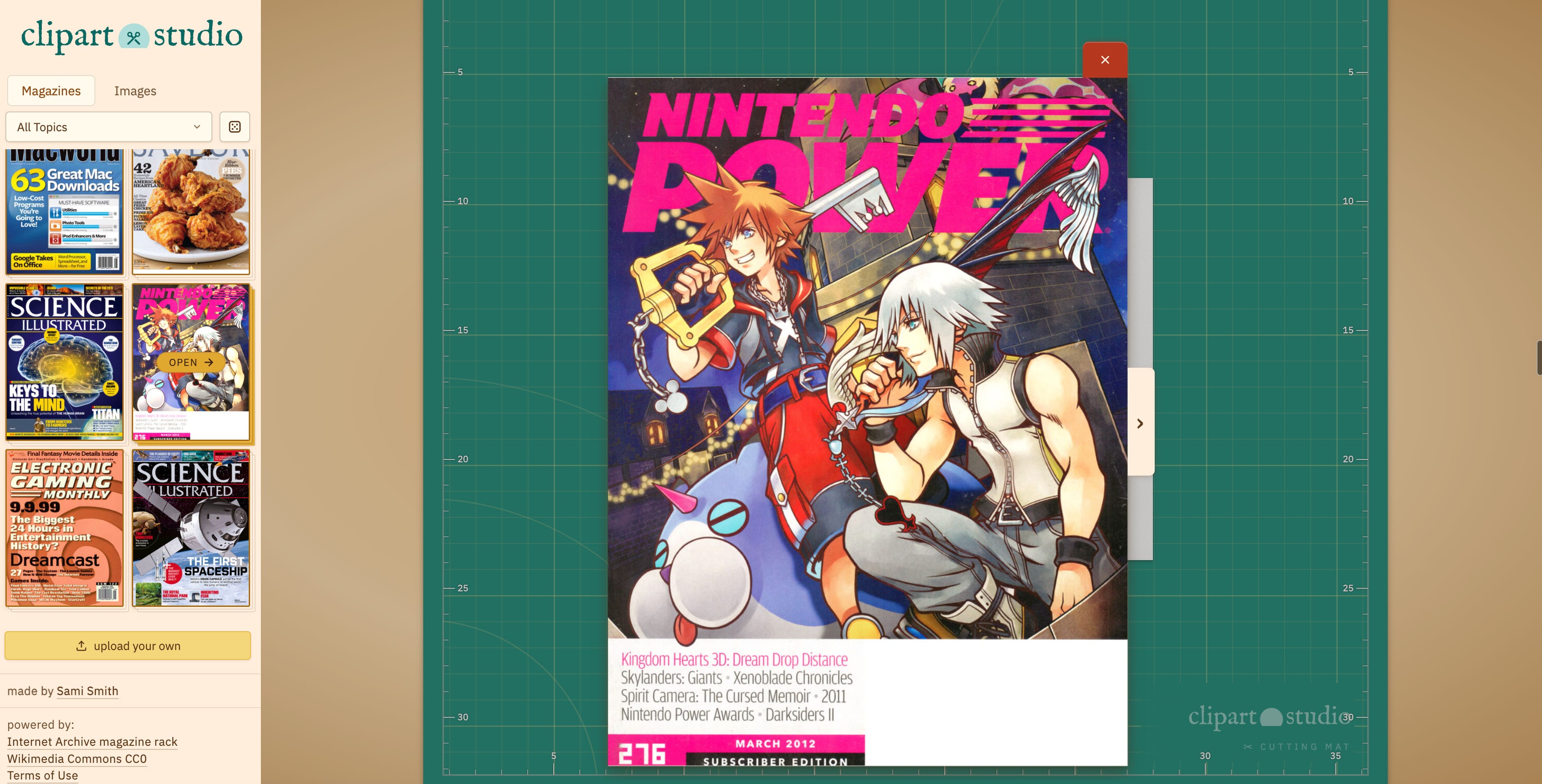The width and height of the screenshot is (1542, 784).
Task: Open the All Topics dropdown
Action: click(x=109, y=127)
